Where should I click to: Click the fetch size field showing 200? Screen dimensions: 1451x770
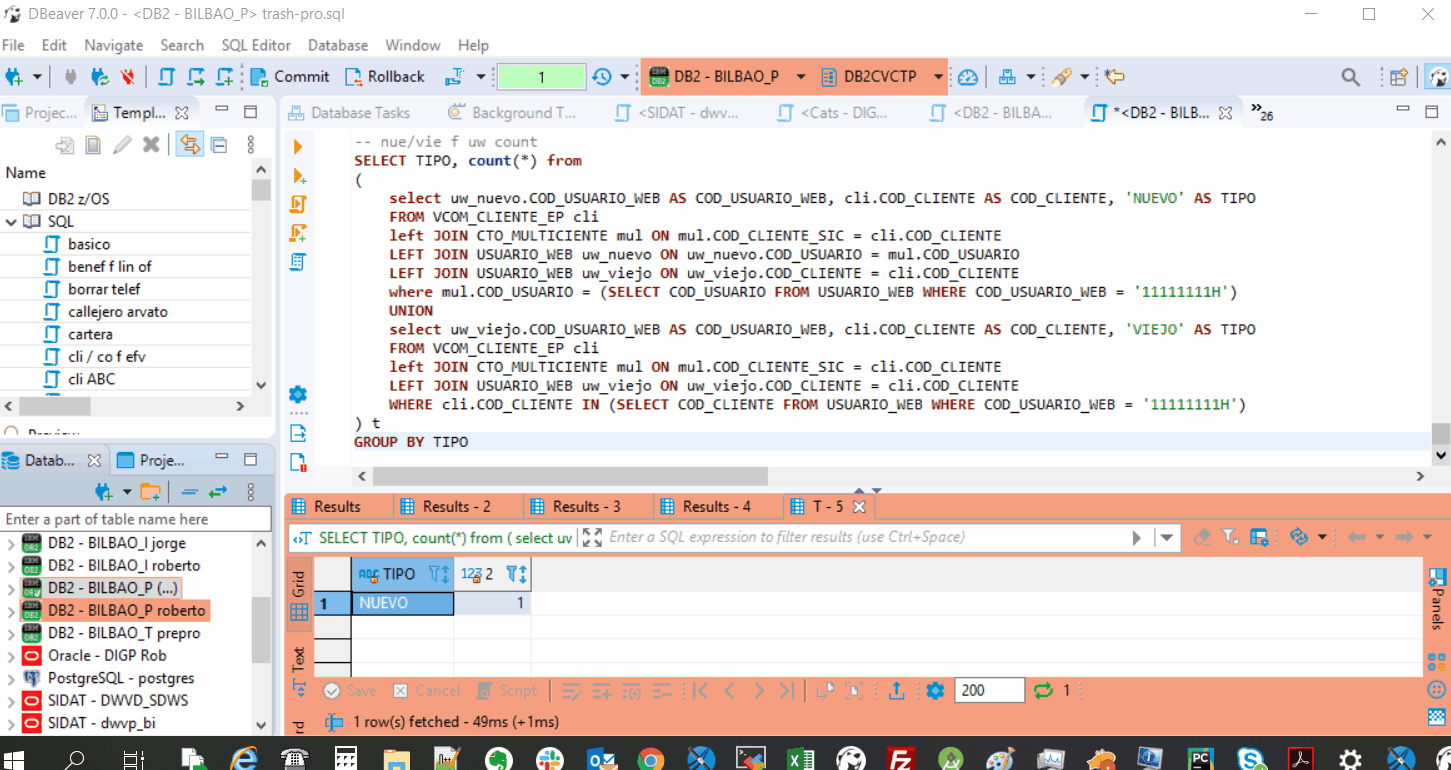click(990, 690)
